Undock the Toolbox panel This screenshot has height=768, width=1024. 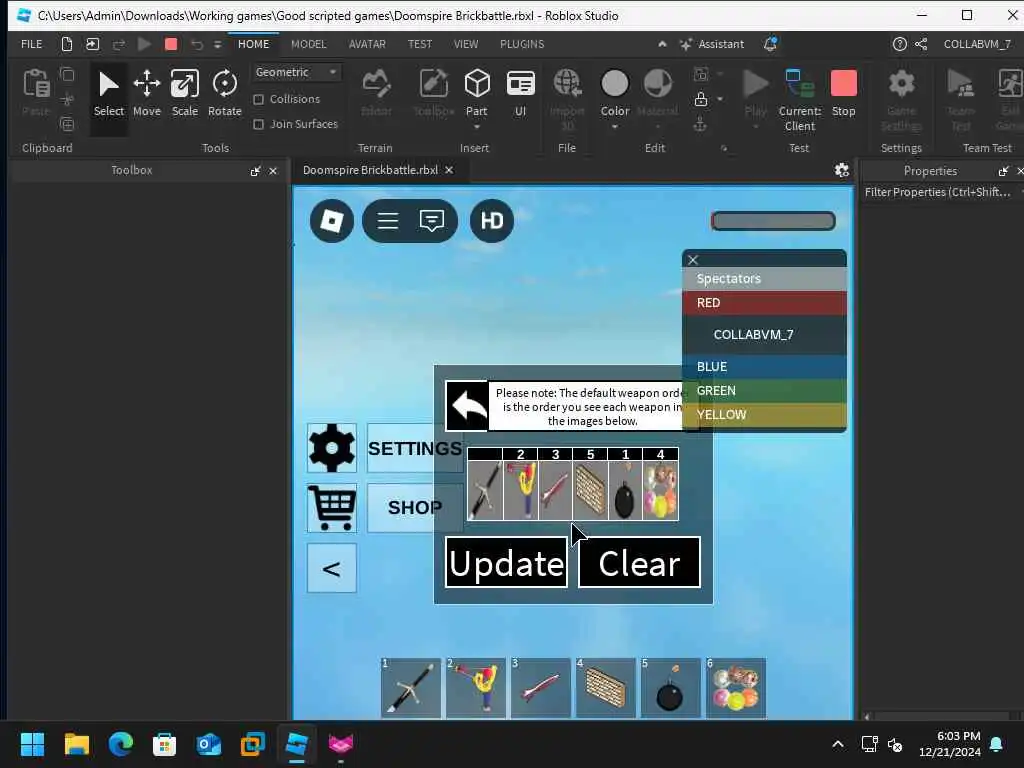point(255,171)
